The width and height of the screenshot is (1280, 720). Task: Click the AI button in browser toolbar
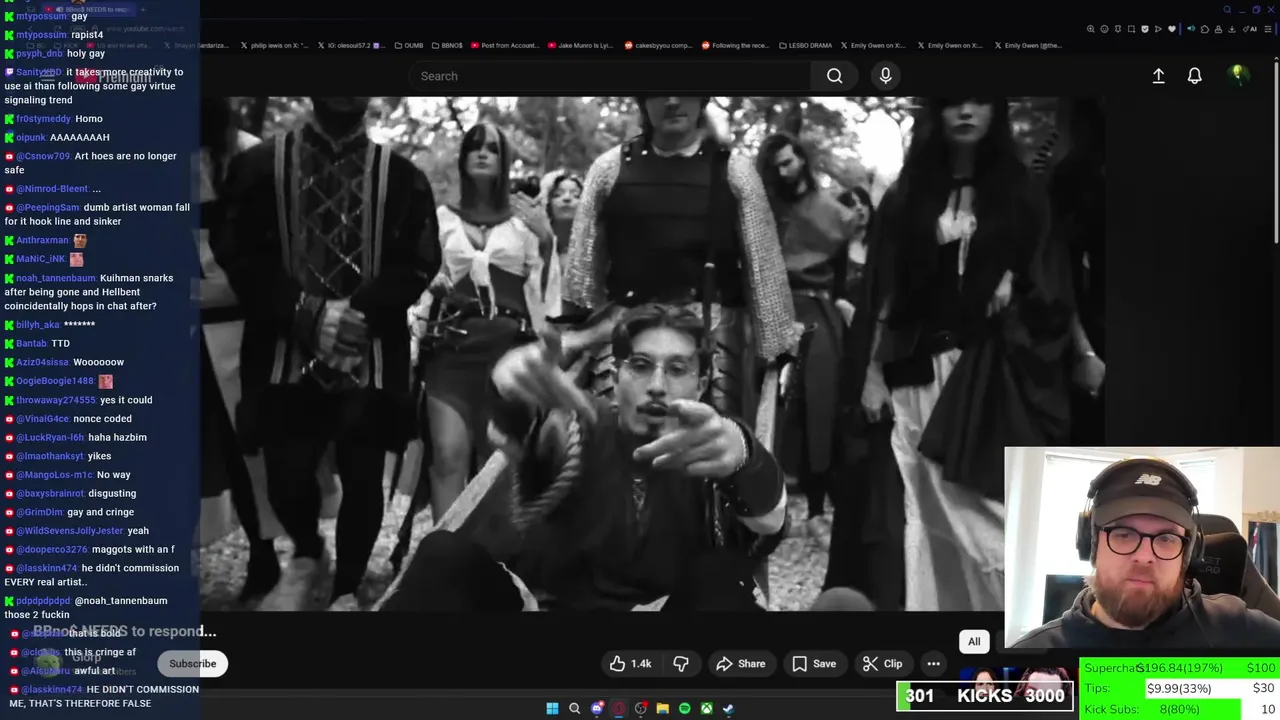(1251, 29)
